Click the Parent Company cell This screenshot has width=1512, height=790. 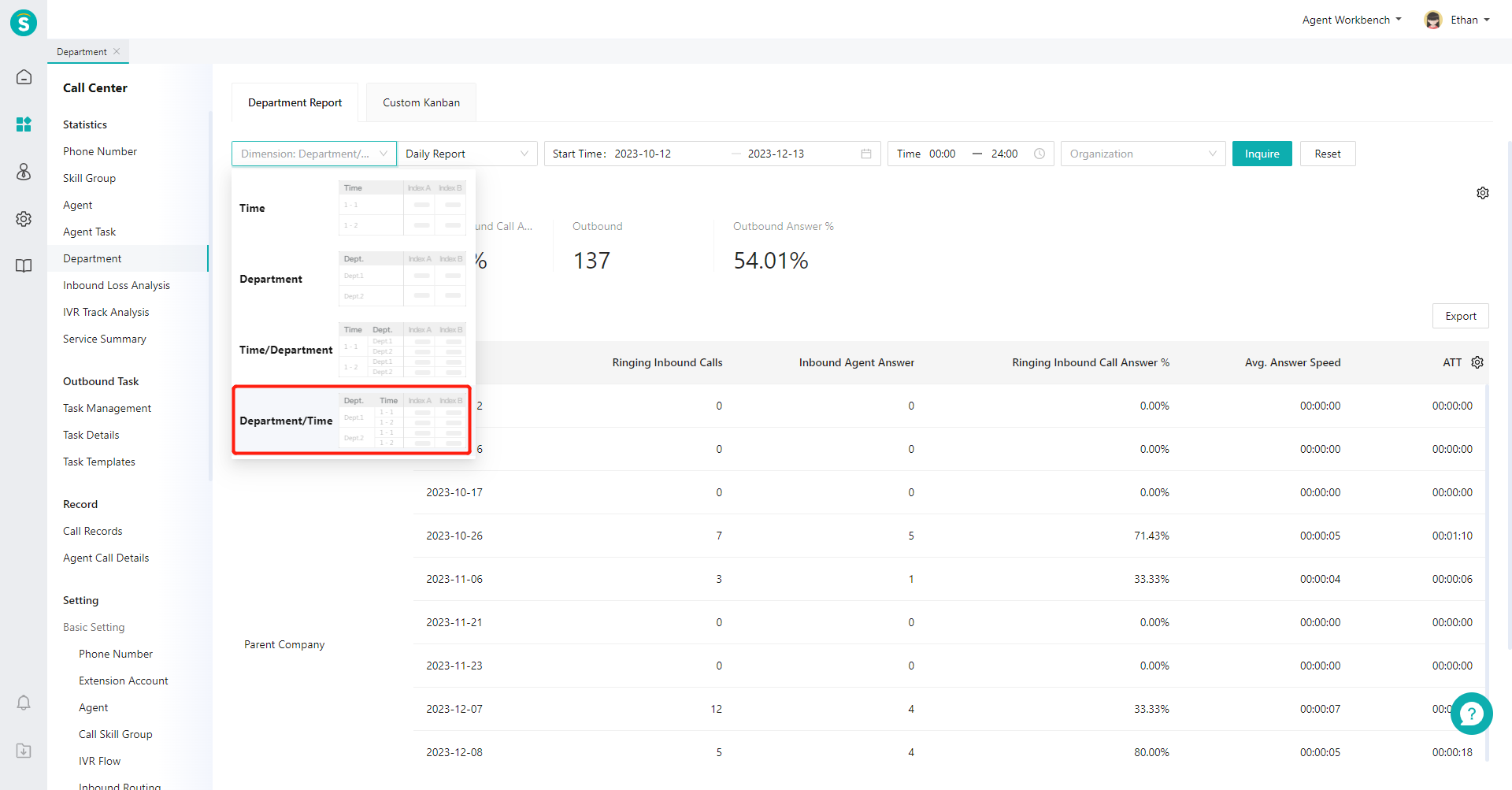(x=284, y=644)
